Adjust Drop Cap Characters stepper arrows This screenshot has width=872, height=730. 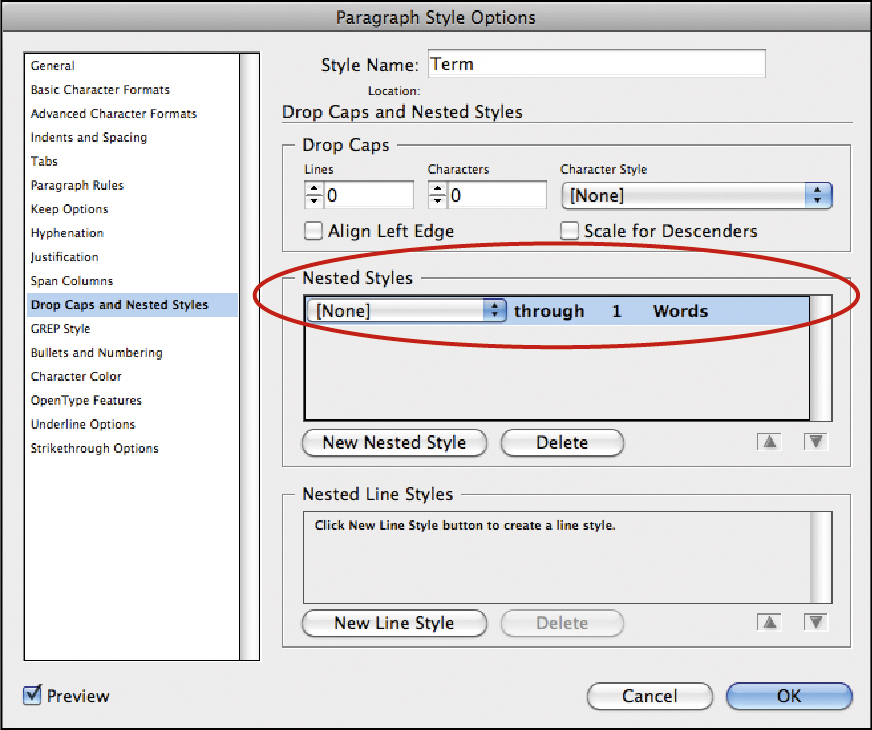coord(436,196)
